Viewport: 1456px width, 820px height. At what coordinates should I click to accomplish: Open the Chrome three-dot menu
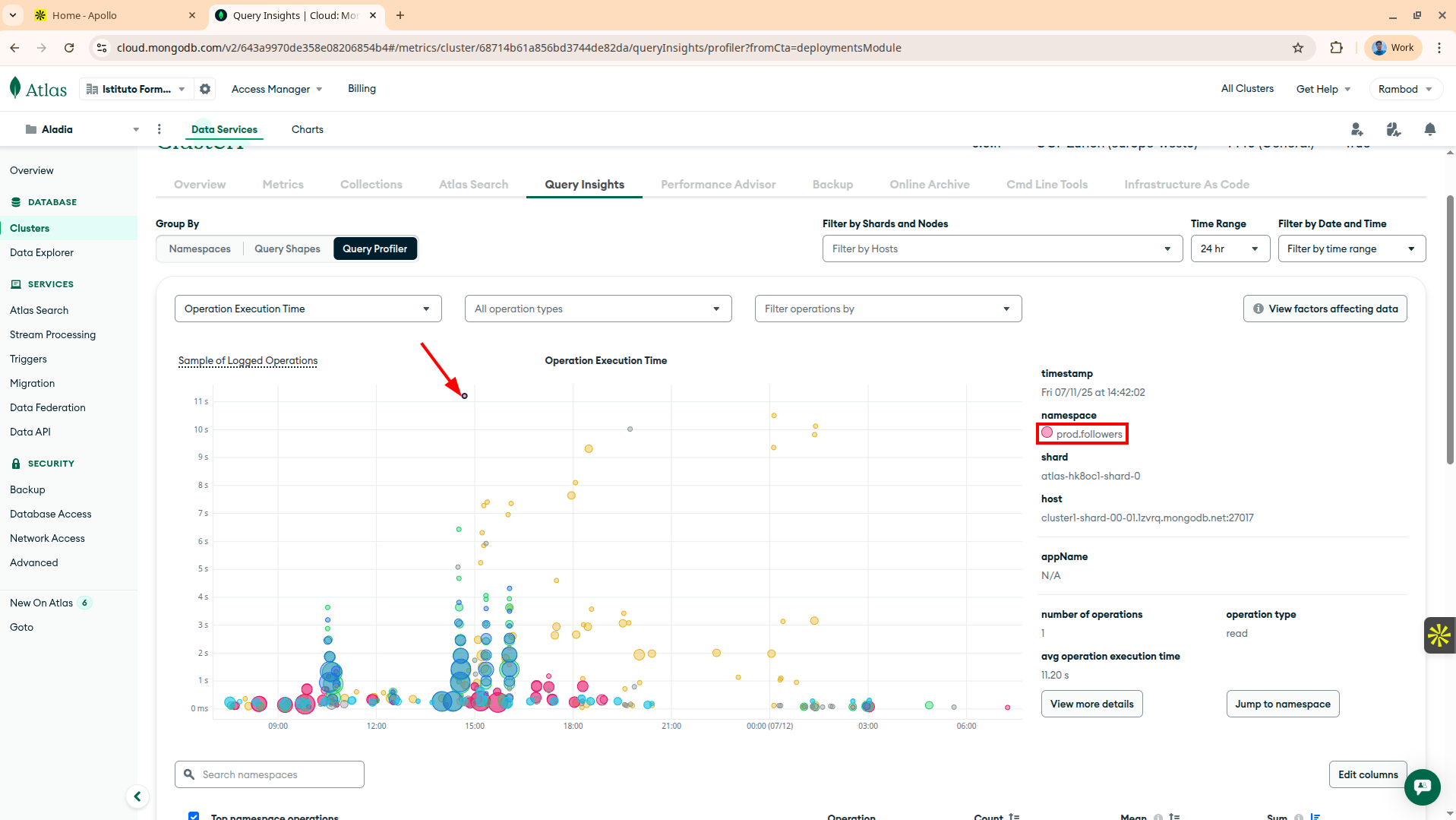point(1439,48)
